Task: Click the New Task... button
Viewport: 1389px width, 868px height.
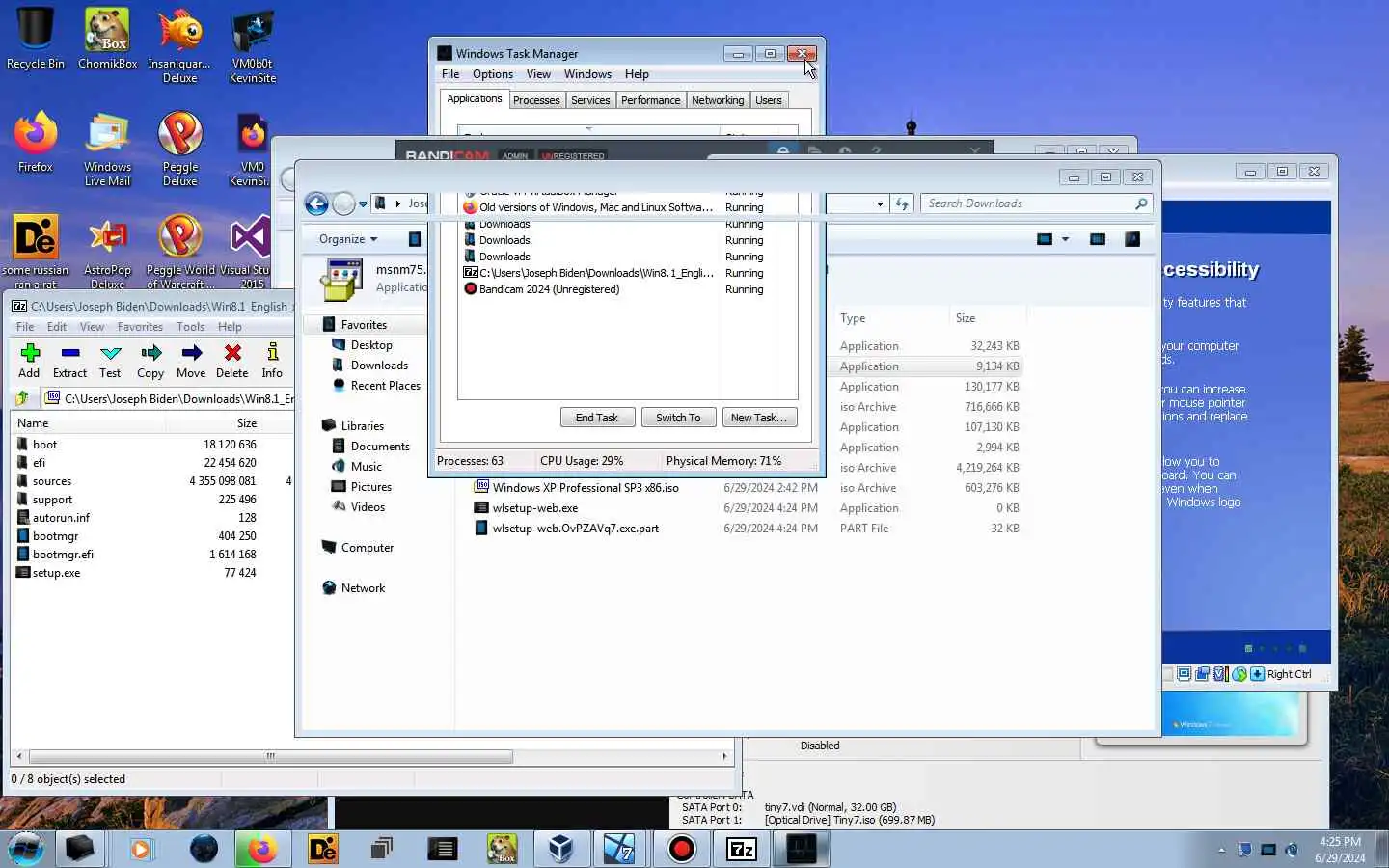Action: pyautogui.click(x=759, y=418)
